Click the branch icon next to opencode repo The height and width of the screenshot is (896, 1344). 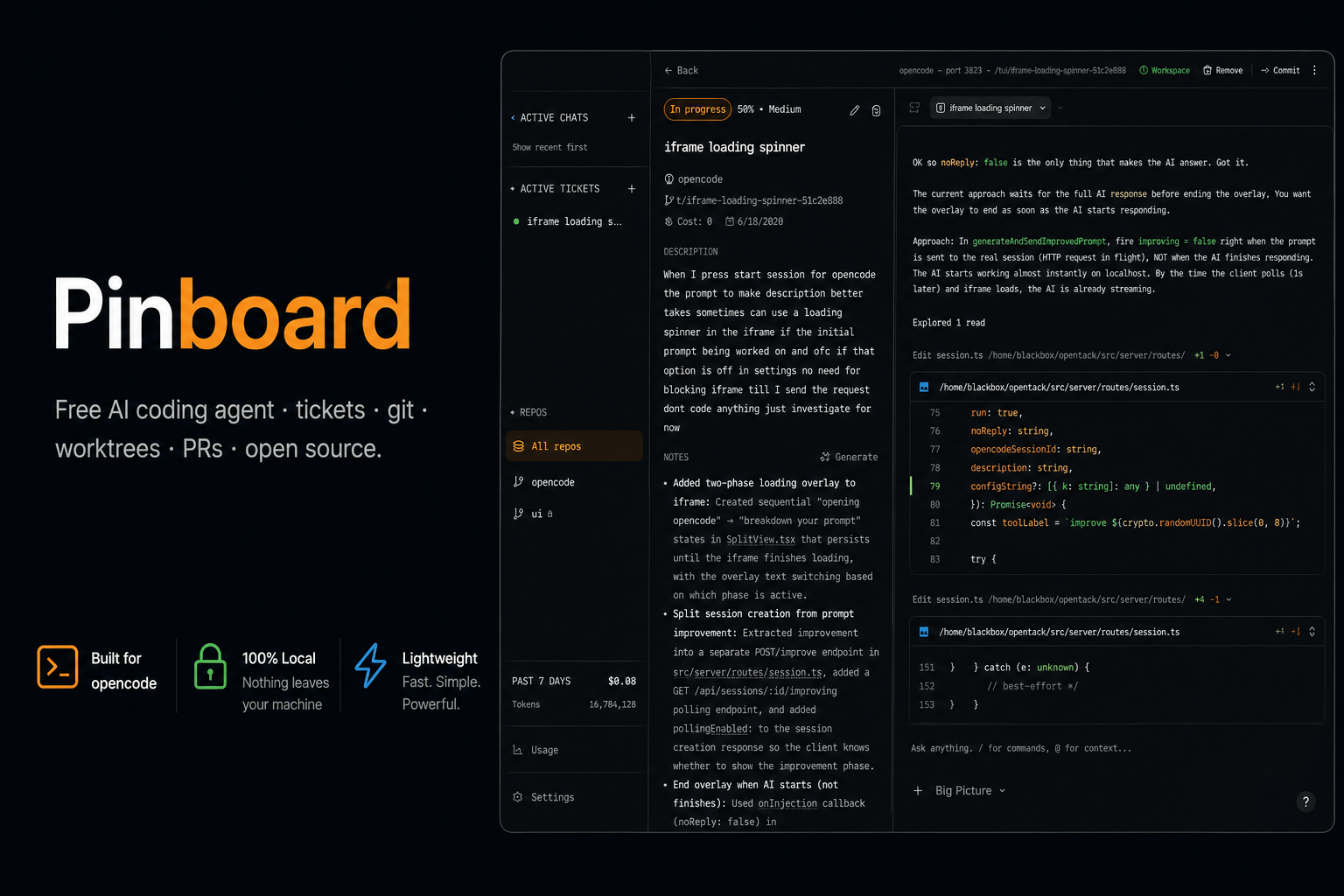click(518, 482)
